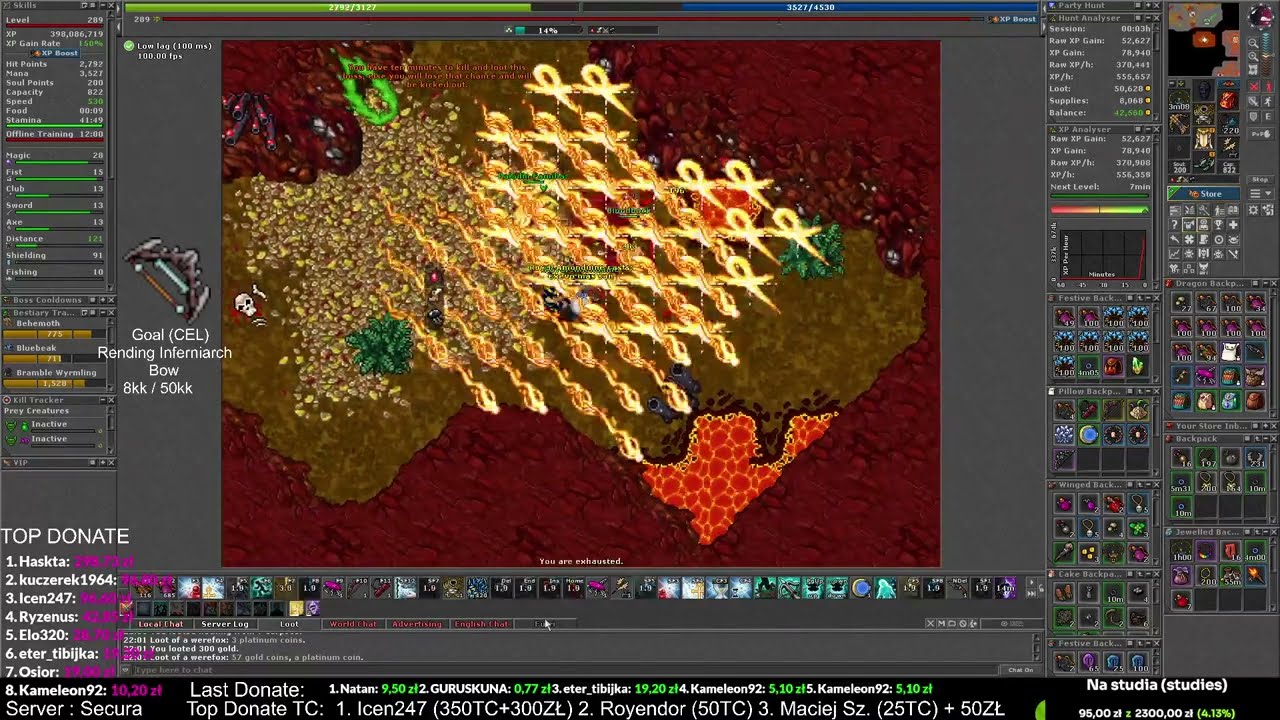Zoom in the minimap with the magnifier plus icon
Screen dimensions: 1280x720
click(1253, 56)
